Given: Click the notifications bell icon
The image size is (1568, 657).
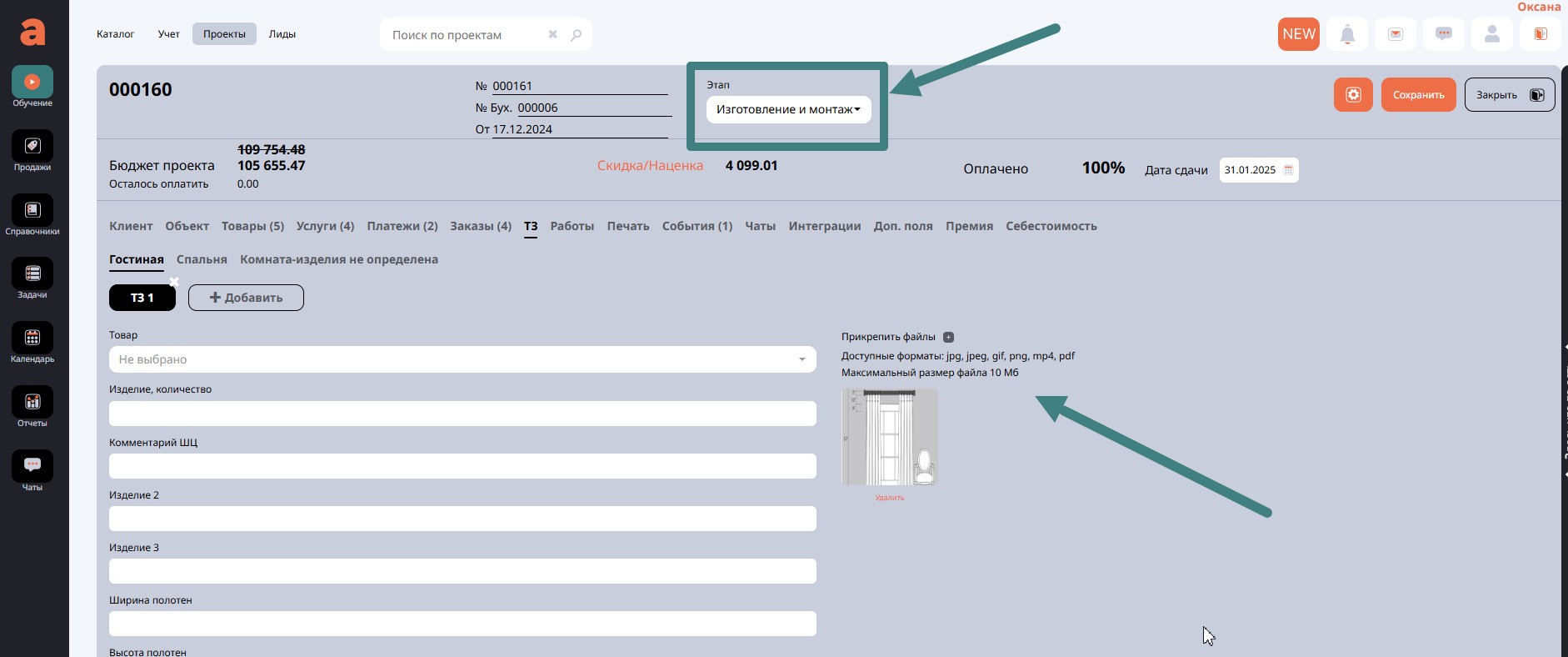Looking at the screenshot, I should (1346, 34).
